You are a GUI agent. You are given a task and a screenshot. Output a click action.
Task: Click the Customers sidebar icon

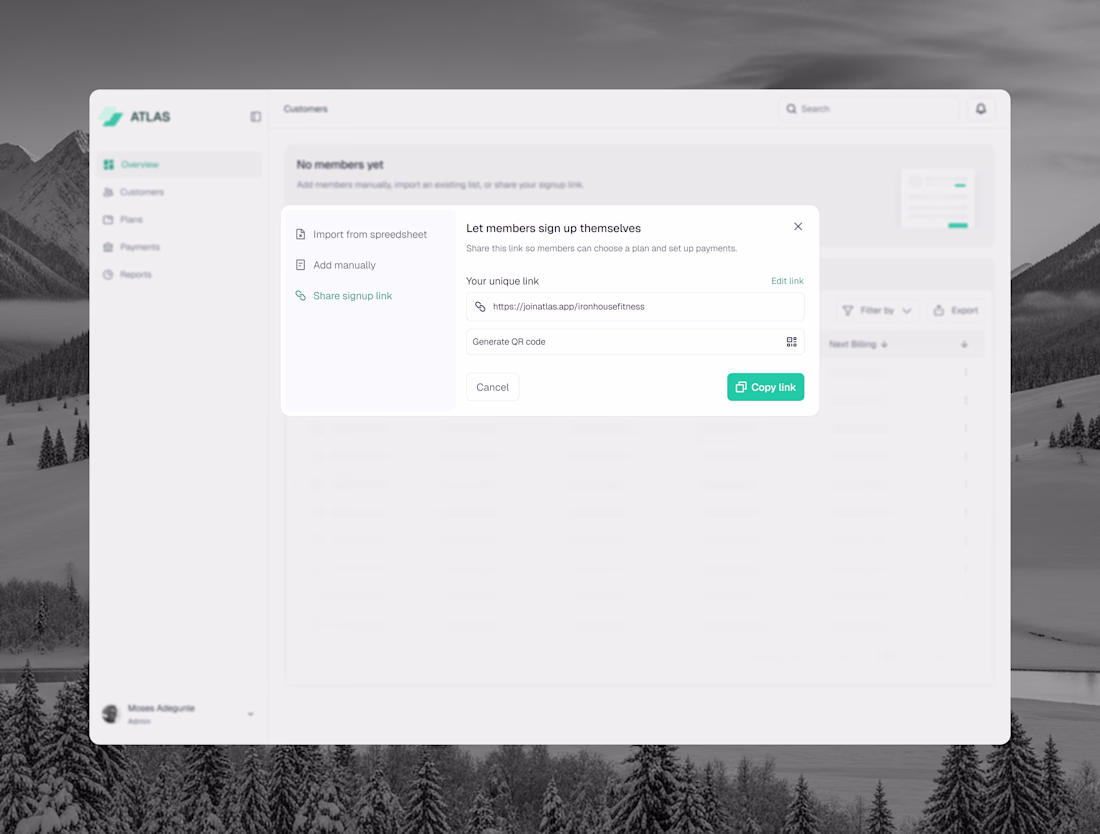[x=108, y=192]
